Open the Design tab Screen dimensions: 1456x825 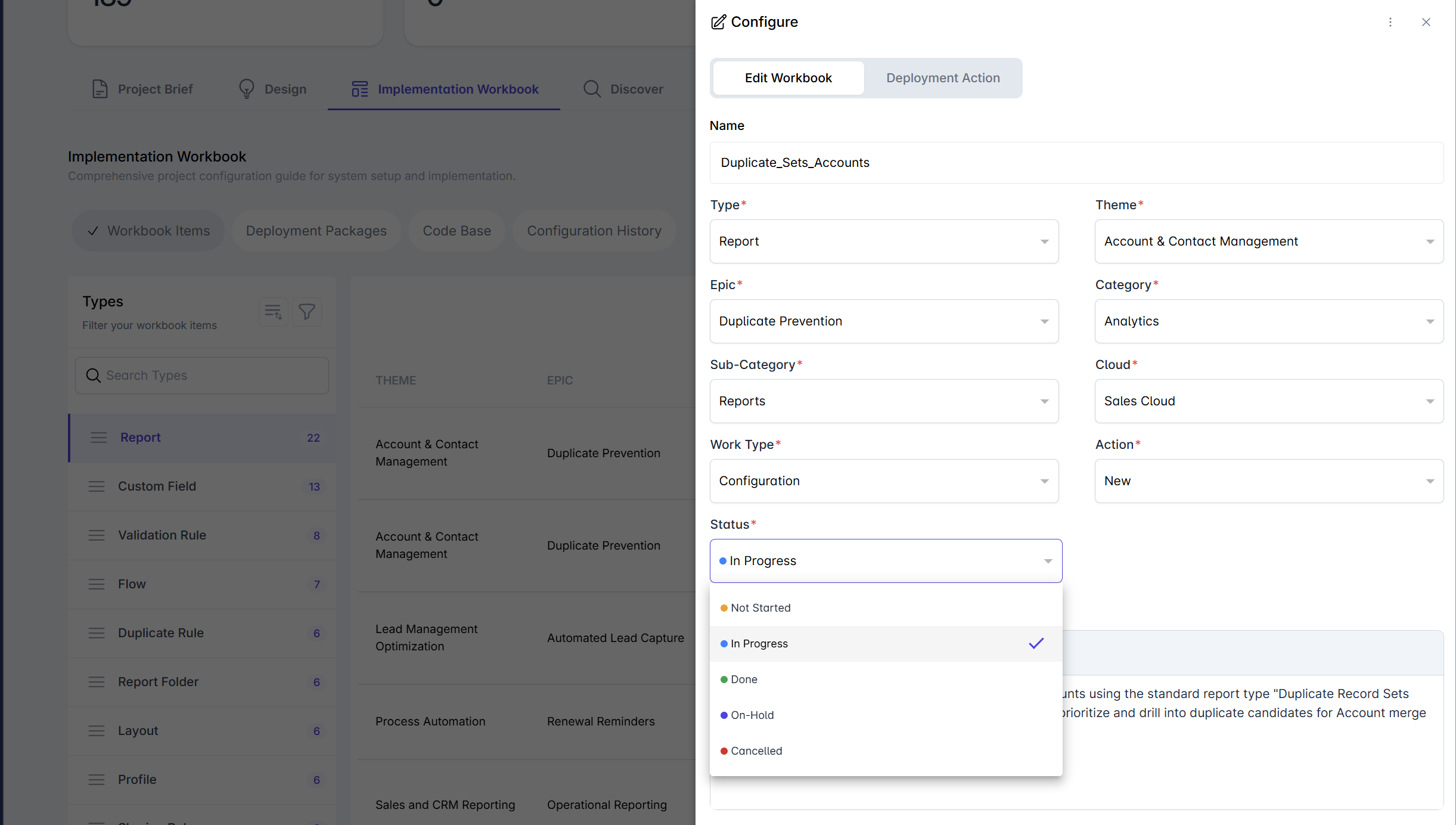coord(272,89)
